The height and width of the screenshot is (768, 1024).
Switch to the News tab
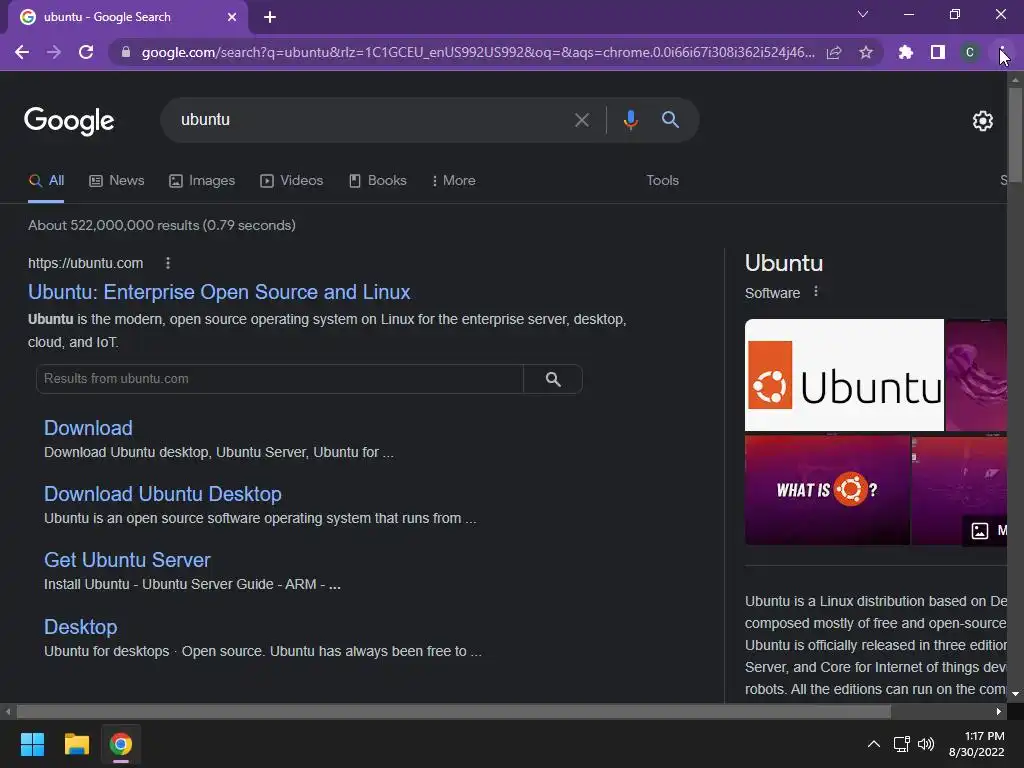click(117, 181)
